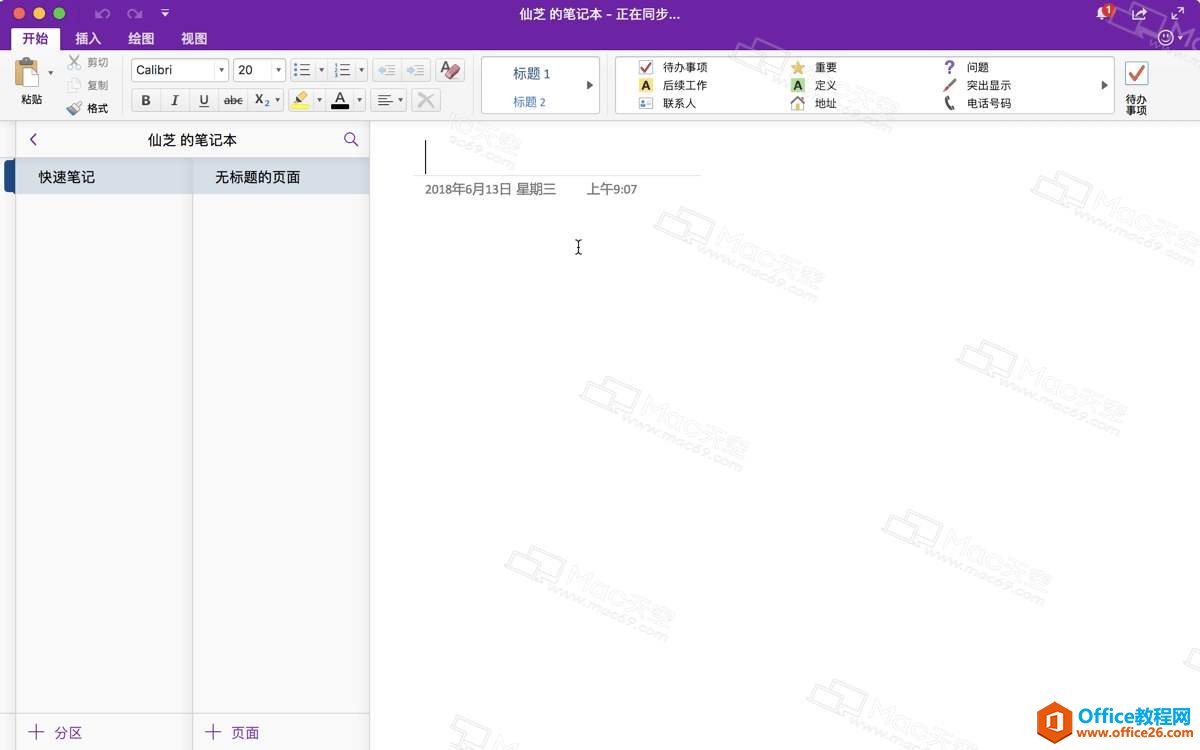The width and height of the screenshot is (1200, 750).
Task: Switch to the 插入 tab
Action: click(88, 38)
